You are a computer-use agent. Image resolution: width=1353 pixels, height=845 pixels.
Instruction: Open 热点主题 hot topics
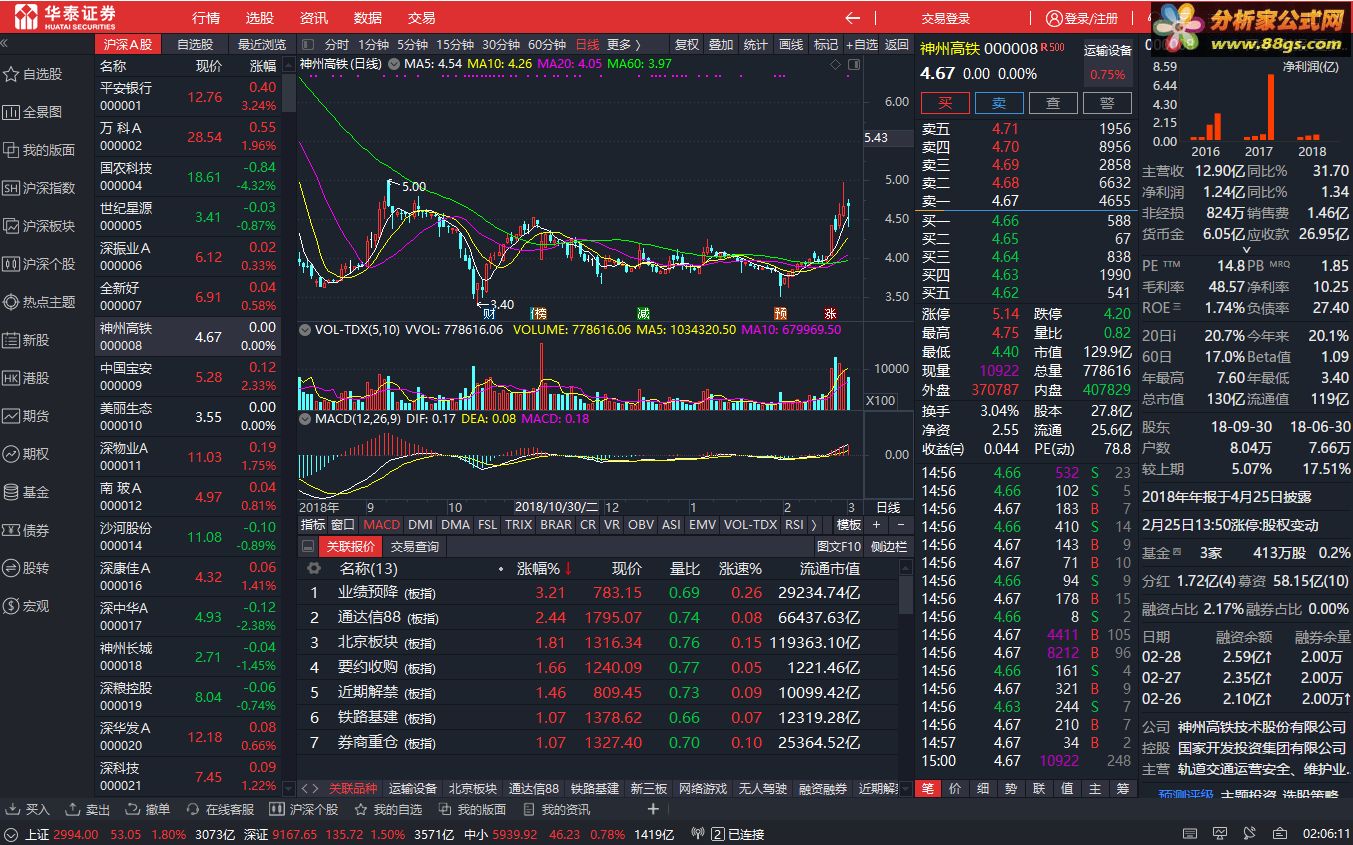tap(40, 302)
